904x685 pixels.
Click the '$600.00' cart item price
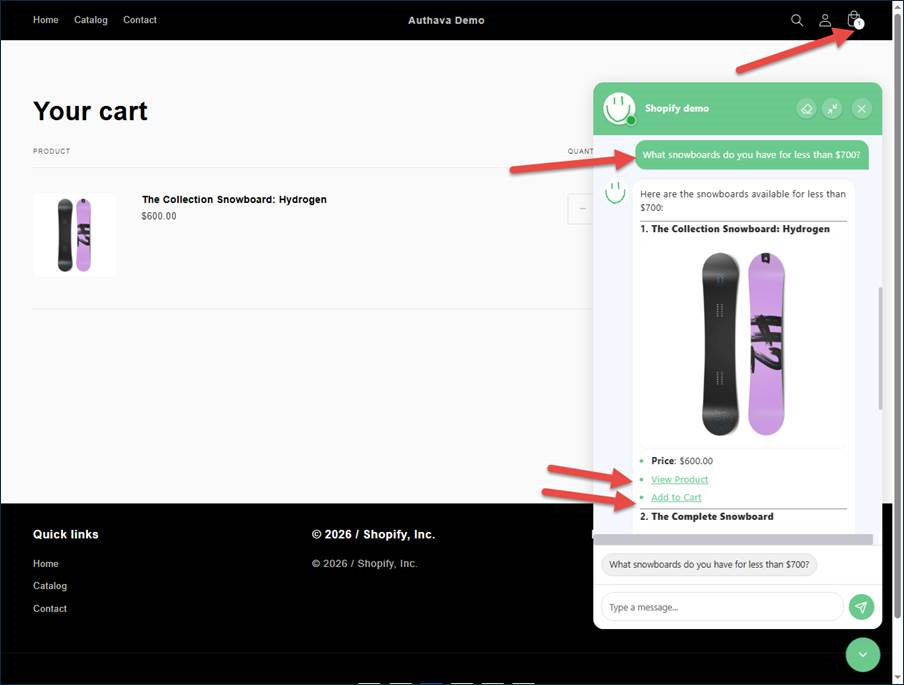coord(159,216)
